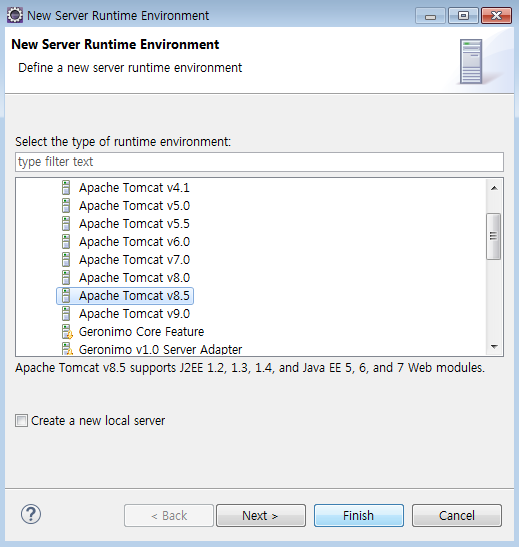Cancel the new runtime dialog

[457, 515]
